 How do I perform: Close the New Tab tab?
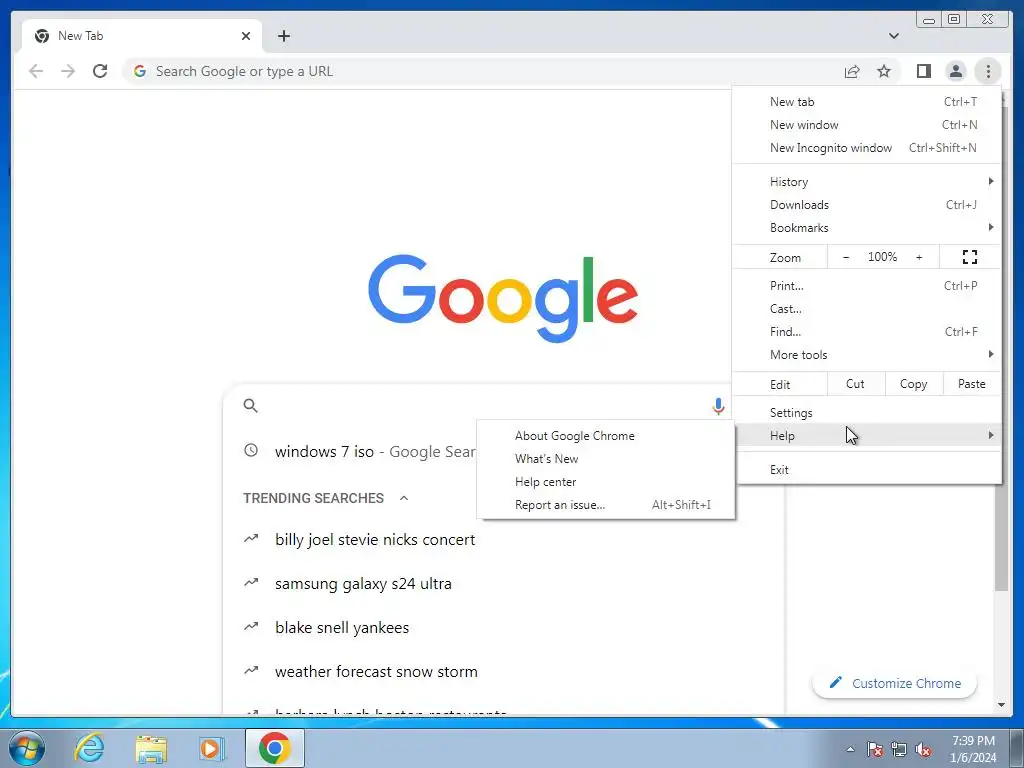pos(246,36)
